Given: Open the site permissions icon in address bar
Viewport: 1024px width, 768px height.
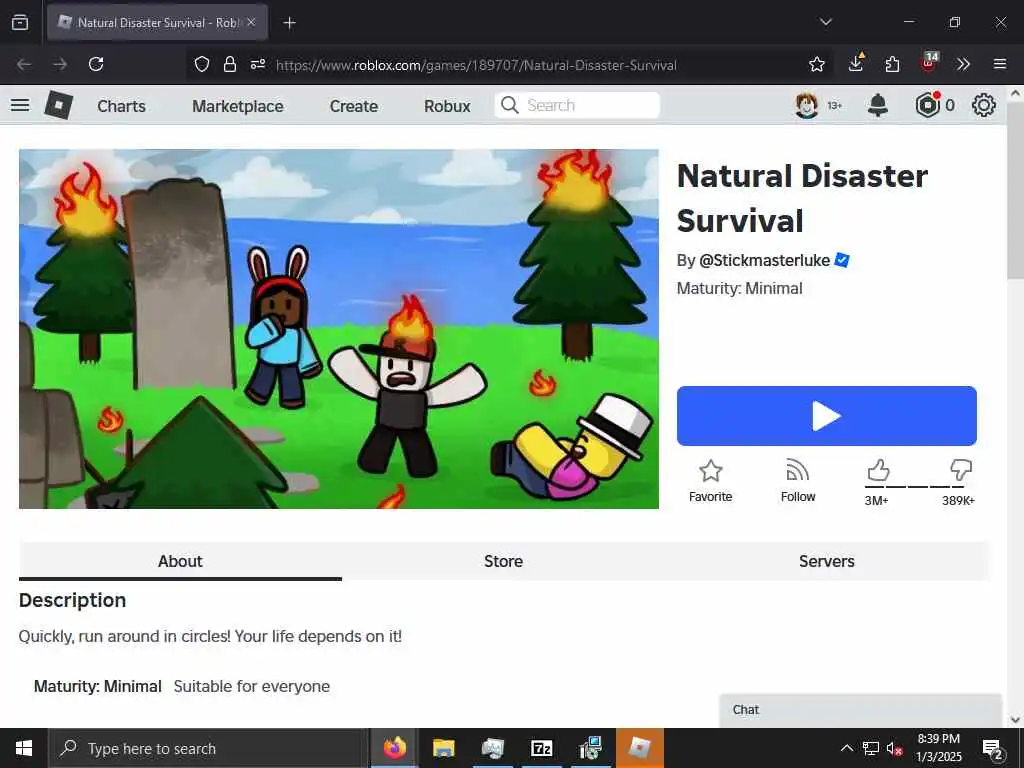Looking at the screenshot, I should (258, 64).
